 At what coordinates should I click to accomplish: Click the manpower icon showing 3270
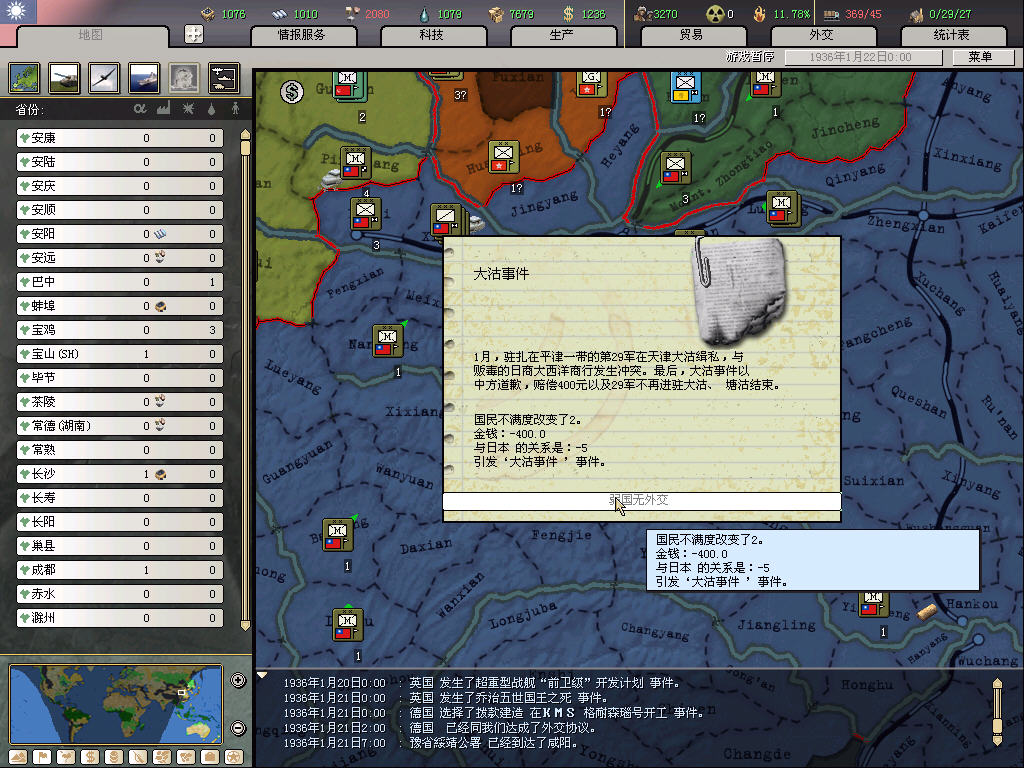[643, 14]
